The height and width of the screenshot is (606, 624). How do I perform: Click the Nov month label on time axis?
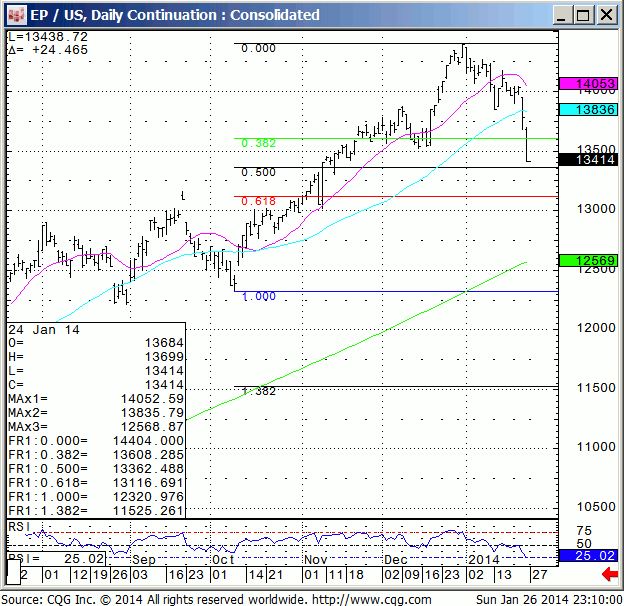point(316,560)
